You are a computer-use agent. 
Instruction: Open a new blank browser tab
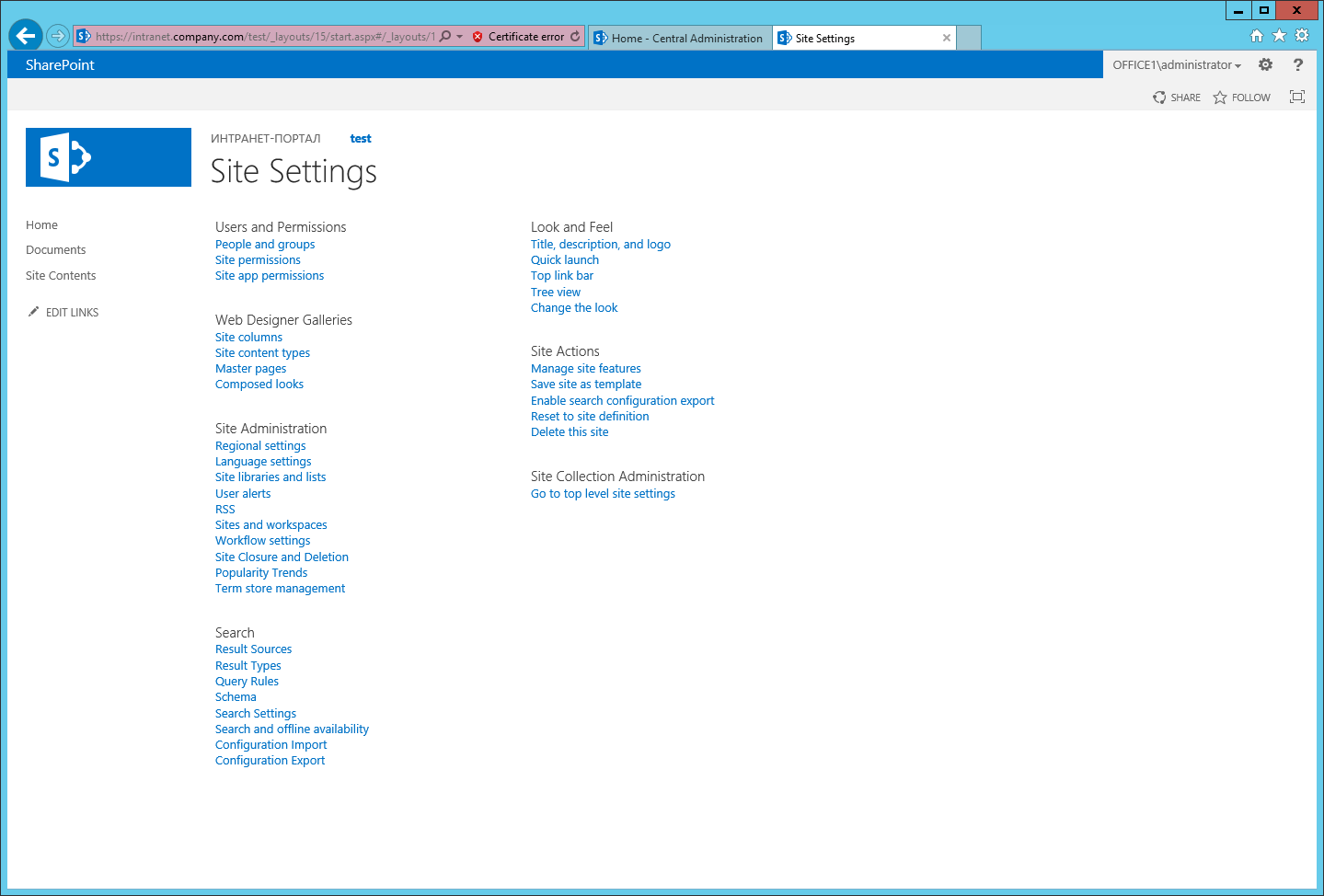click(x=969, y=38)
